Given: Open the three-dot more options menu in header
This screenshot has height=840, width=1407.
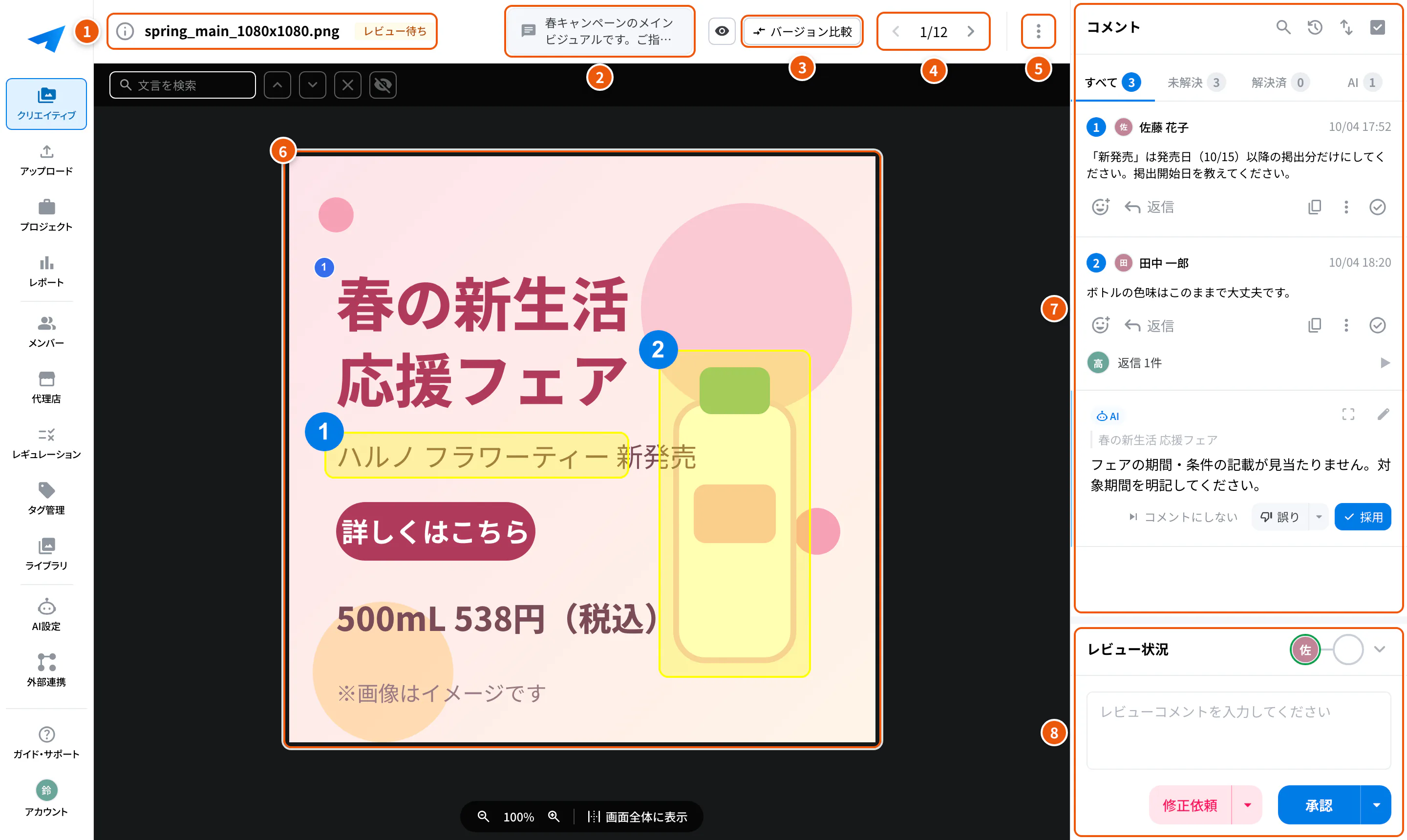Looking at the screenshot, I should (x=1038, y=31).
